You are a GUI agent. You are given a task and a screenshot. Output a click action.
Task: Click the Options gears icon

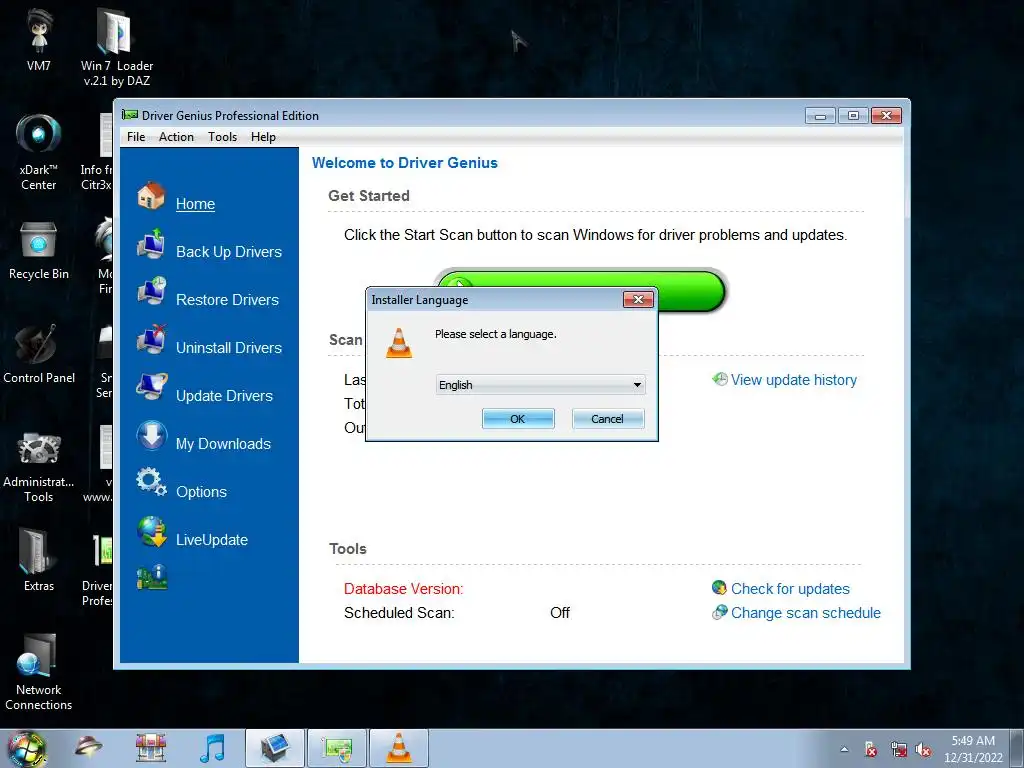152,483
